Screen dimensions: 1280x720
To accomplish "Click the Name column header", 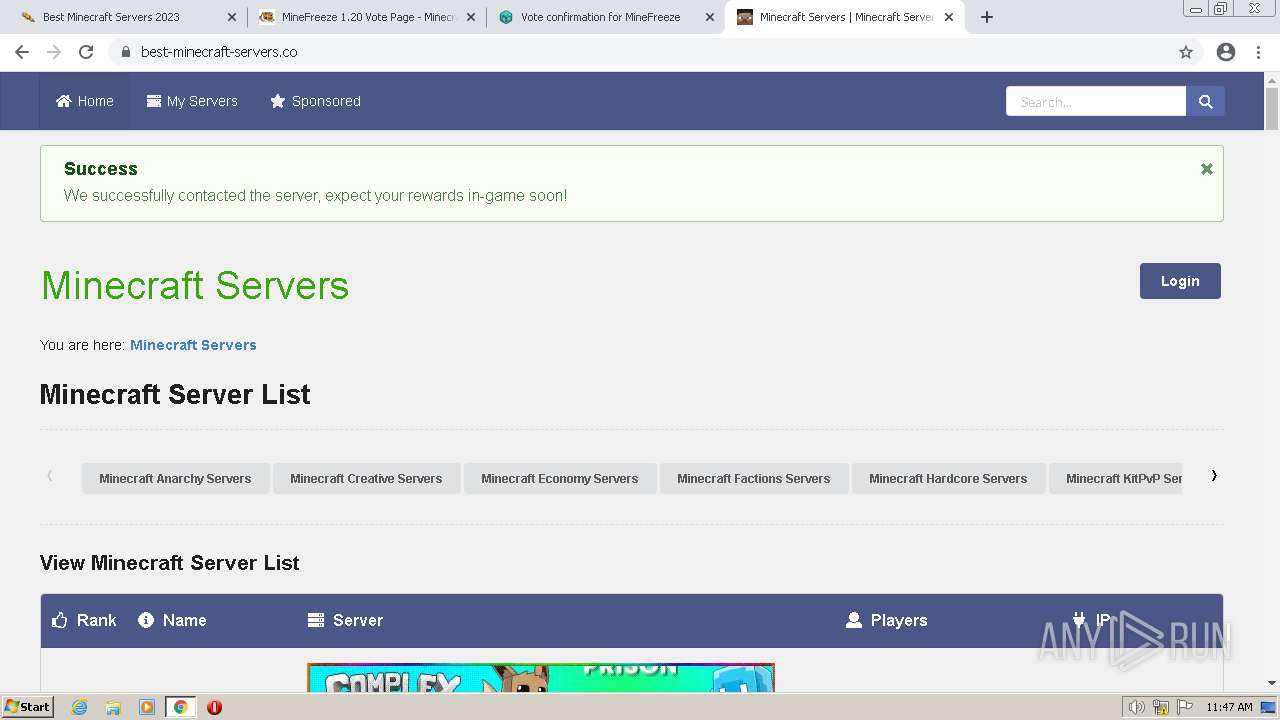I will coord(172,620).
